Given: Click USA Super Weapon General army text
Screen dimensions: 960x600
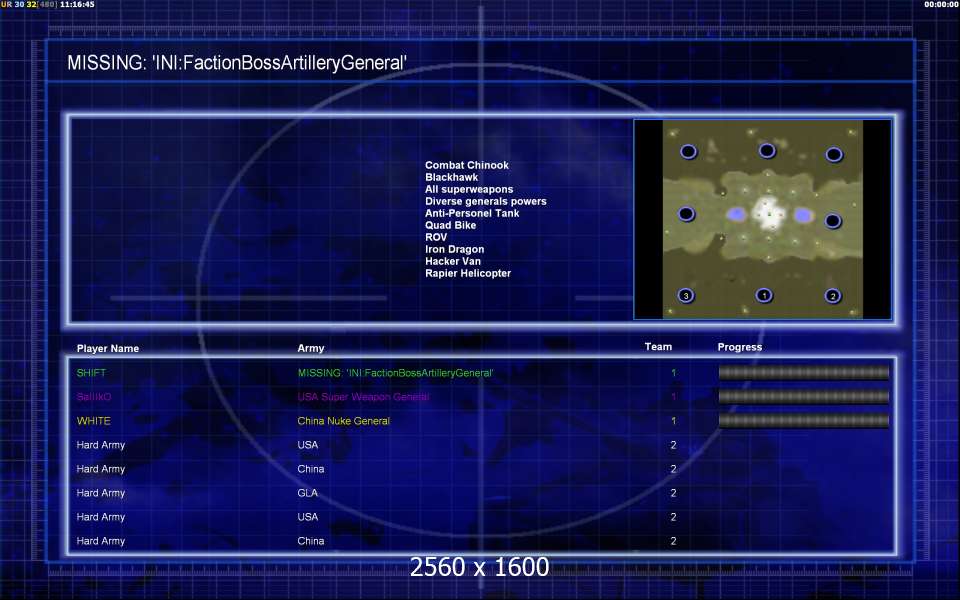Looking at the screenshot, I should tap(363, 397).
